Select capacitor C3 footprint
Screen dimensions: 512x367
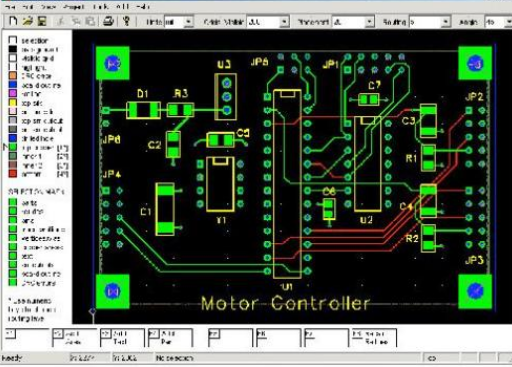(428, 121)
